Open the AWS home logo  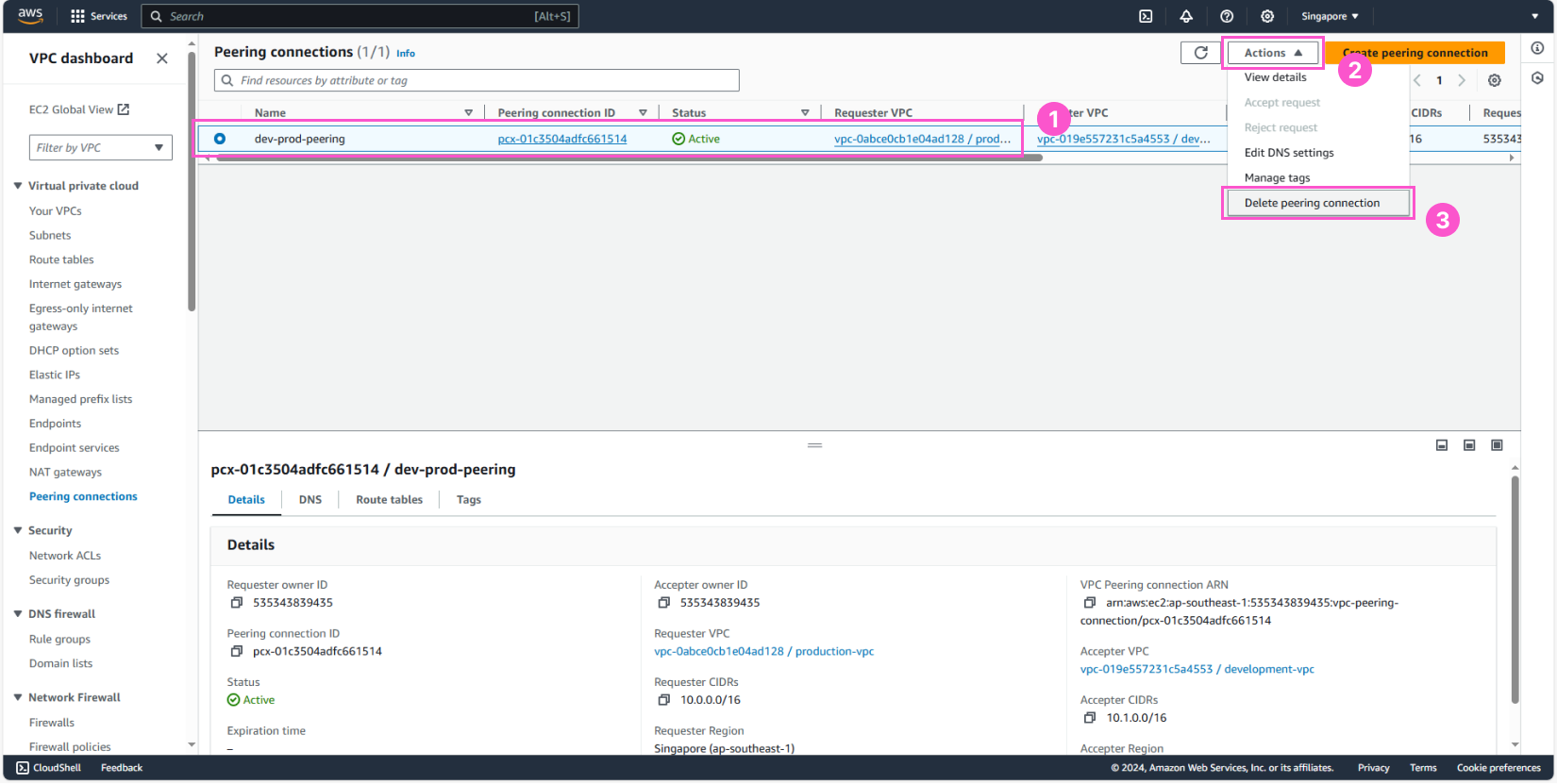click(x=30, y=16)
